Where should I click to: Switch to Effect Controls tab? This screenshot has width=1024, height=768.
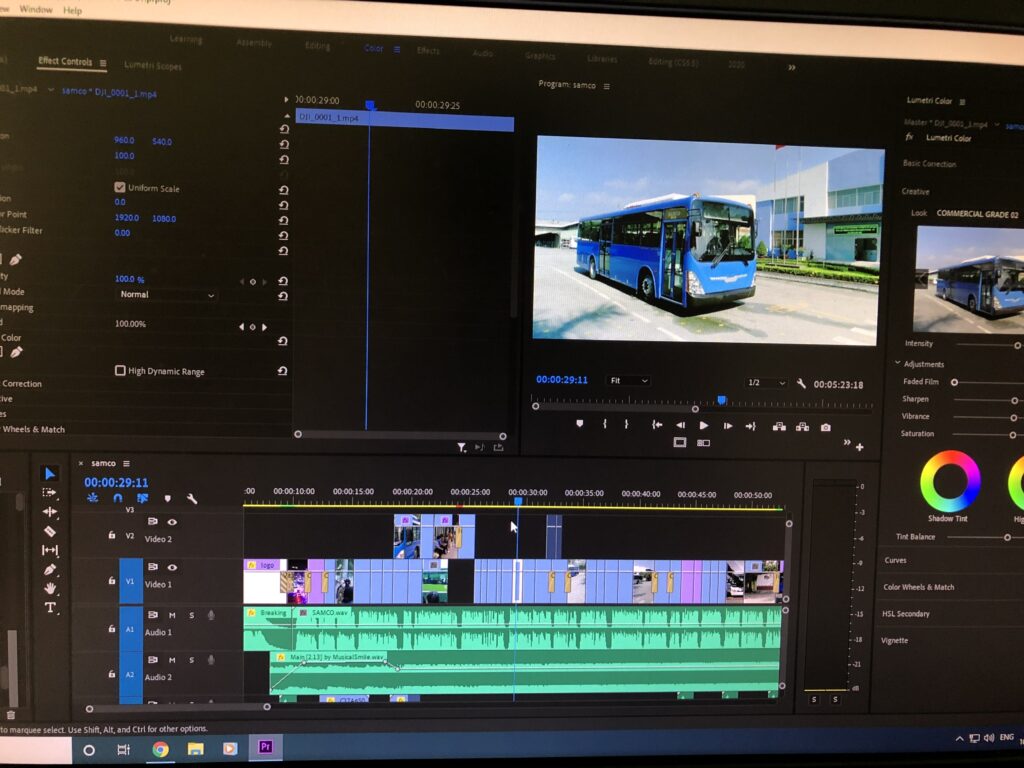65,61
